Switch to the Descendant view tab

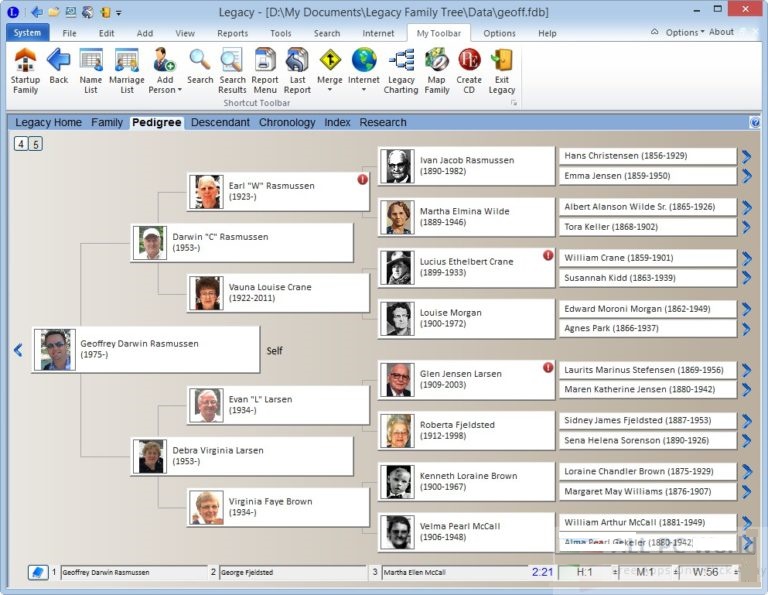pos(220,122)
